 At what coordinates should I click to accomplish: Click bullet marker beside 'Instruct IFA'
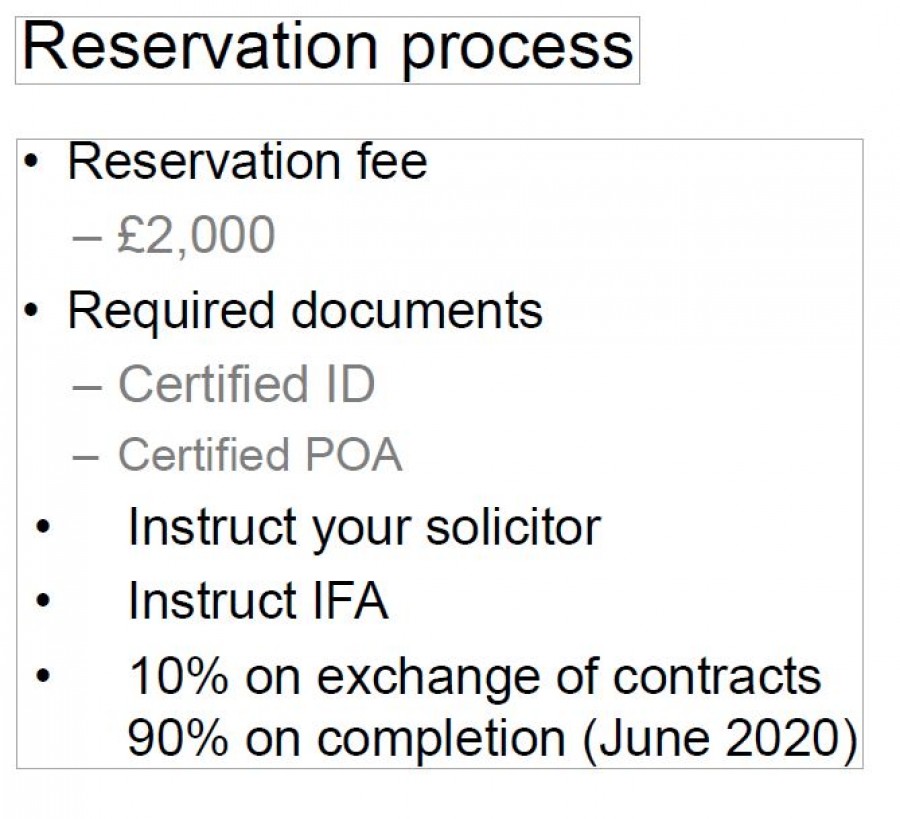click(43, 600)
